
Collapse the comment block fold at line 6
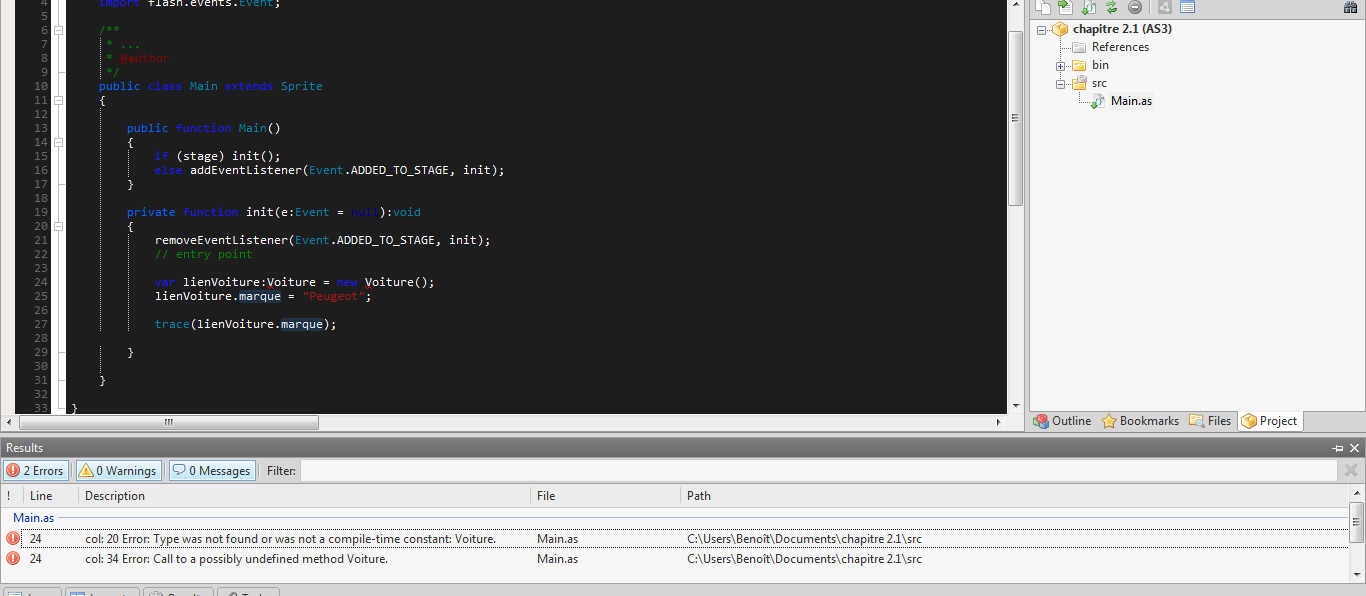click(x=58, y=30)
